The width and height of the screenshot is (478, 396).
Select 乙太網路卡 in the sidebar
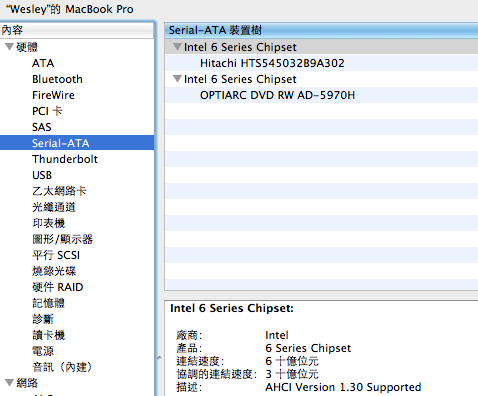(59, 191)
